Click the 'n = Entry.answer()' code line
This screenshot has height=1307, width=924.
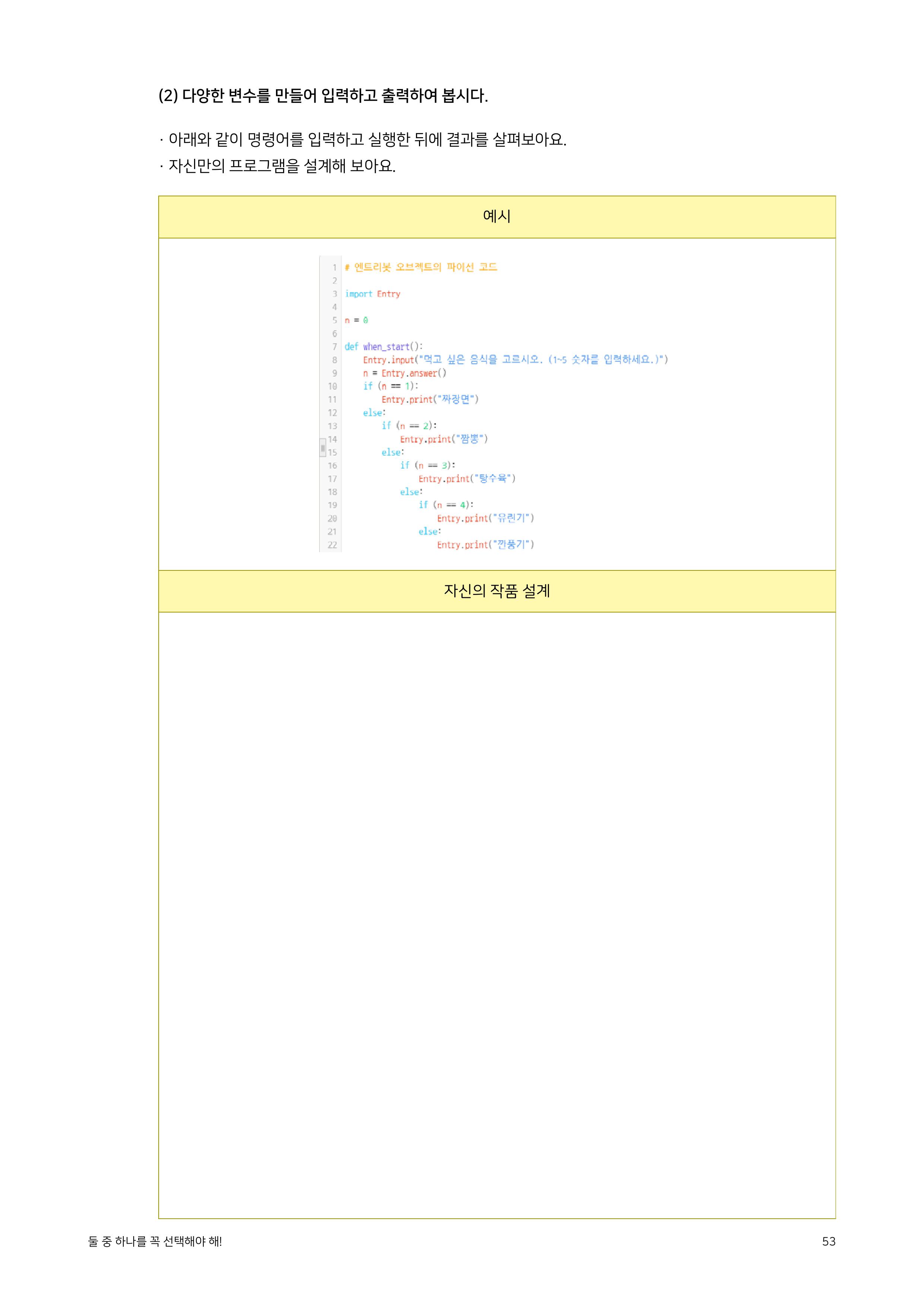(x=404, y=373)
